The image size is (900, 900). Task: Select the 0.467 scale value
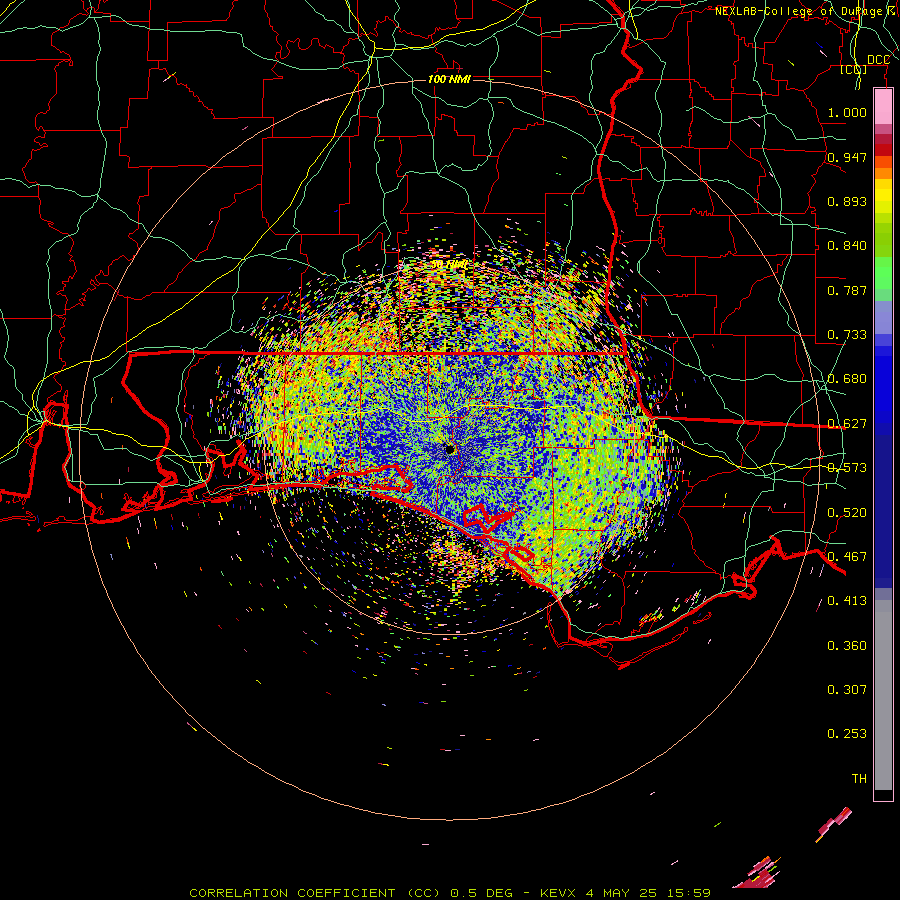point(847,557)
